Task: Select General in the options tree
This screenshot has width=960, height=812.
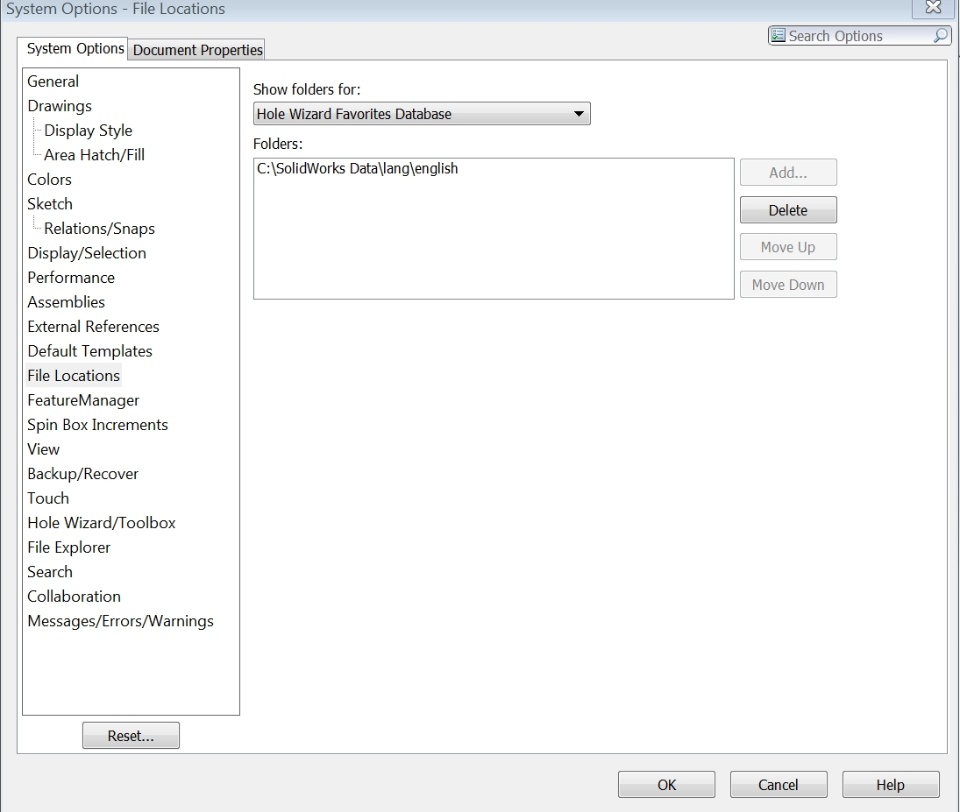Action: 53,81
